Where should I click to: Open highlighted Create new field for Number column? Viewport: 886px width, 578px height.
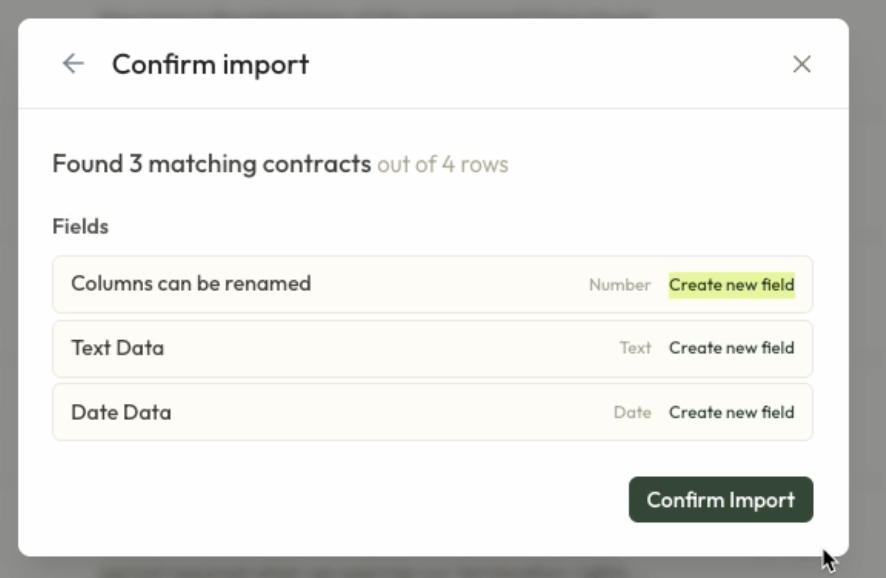coord(731,285)
